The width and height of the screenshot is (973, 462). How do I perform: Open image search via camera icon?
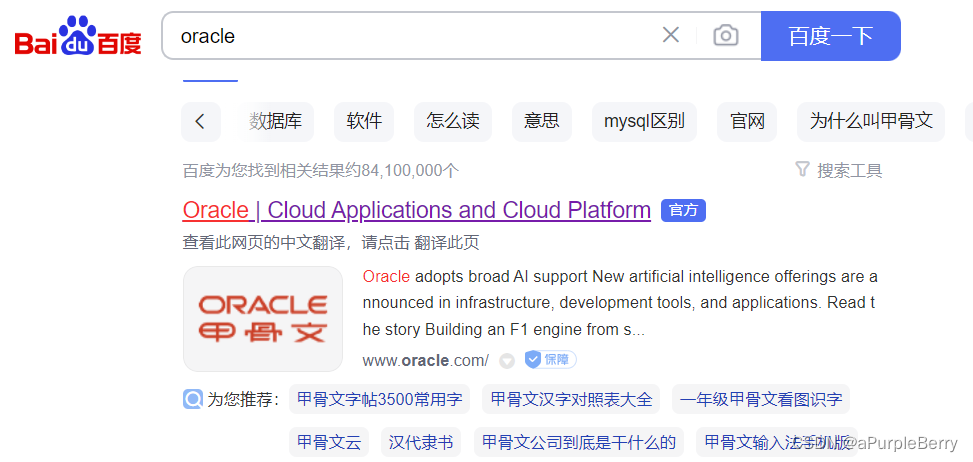tap(725, 35)
